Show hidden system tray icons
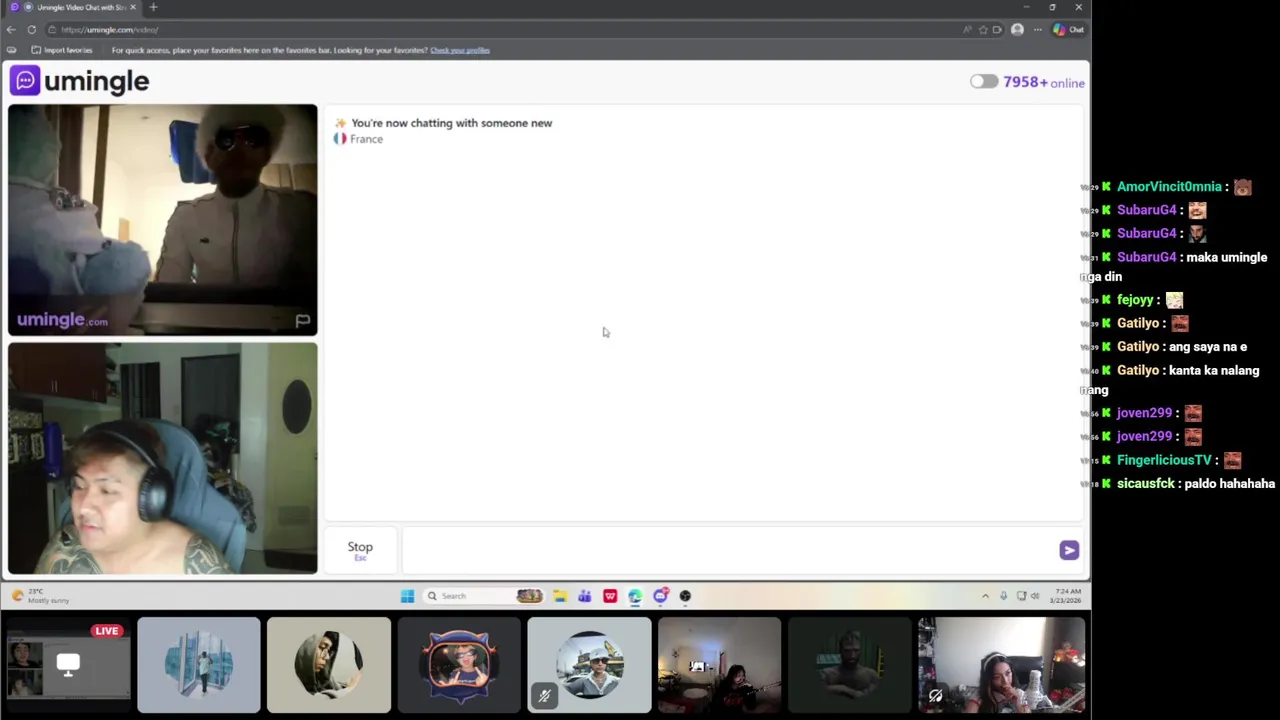The image size is (1280, 720). click(x=985, y=596)
